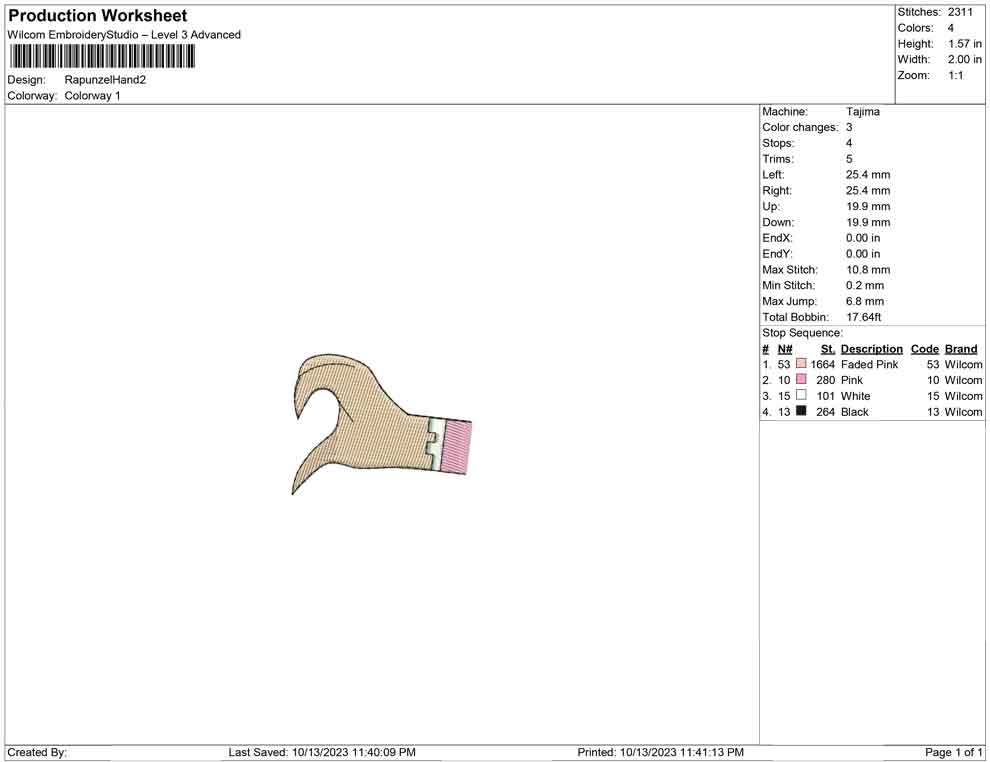Image resolution: width=990 pixels, height=762 pixels.
Task: Click the stitch count 1664 cell
Action: pyautogui.click(x=823, y=364)
